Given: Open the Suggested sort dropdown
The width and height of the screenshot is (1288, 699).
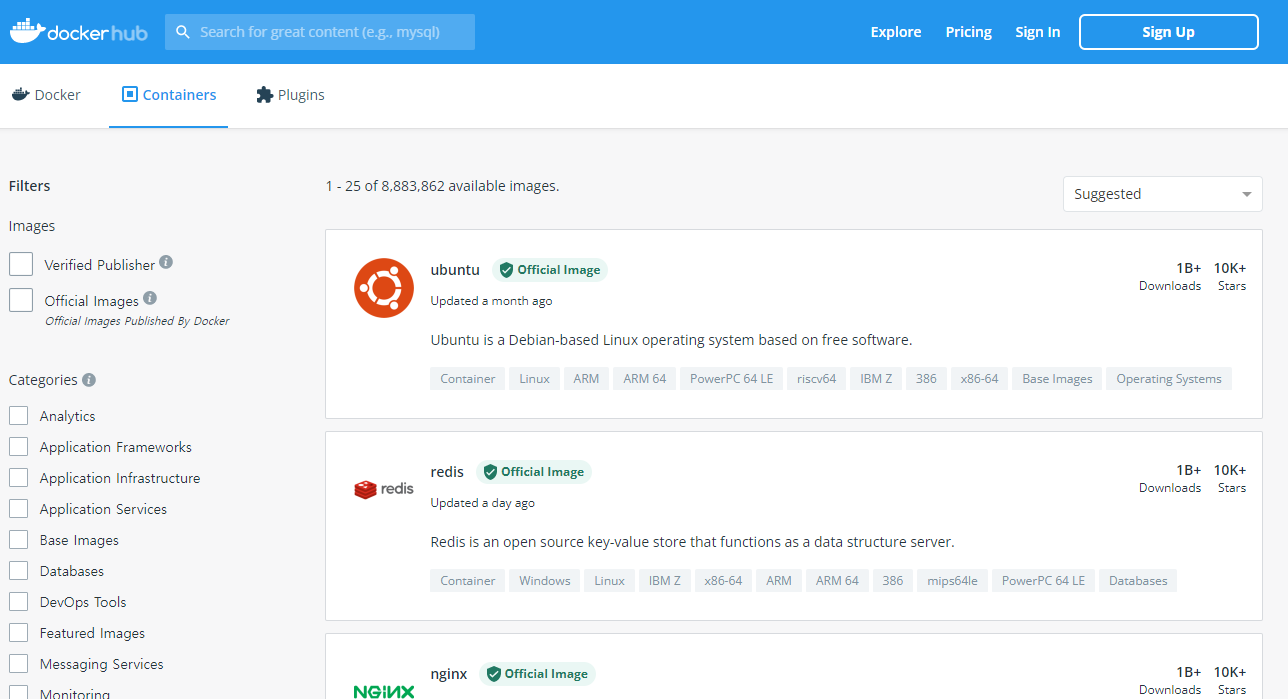Looking at the screenshot, I should pyautogui.click(x=1162, y=194).
